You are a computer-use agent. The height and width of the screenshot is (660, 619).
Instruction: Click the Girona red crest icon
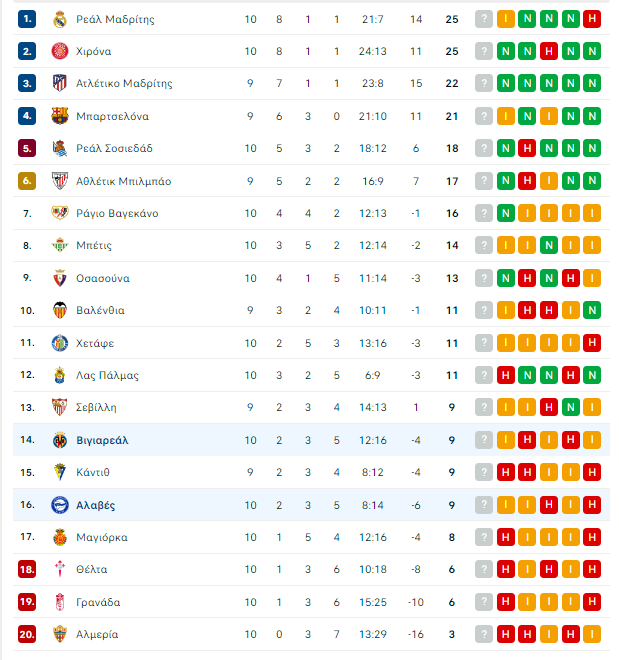(60, 51)
